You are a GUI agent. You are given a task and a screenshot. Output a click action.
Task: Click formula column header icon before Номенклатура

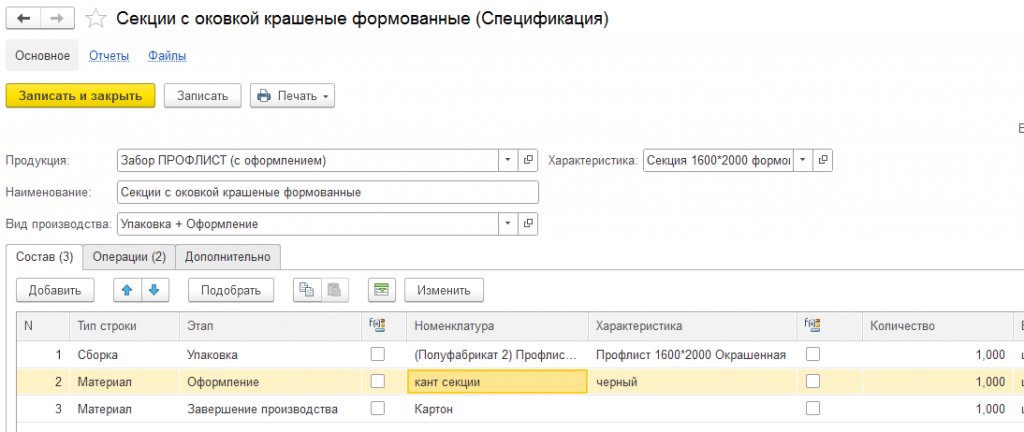pyautogui.click(x=378, y=325)
